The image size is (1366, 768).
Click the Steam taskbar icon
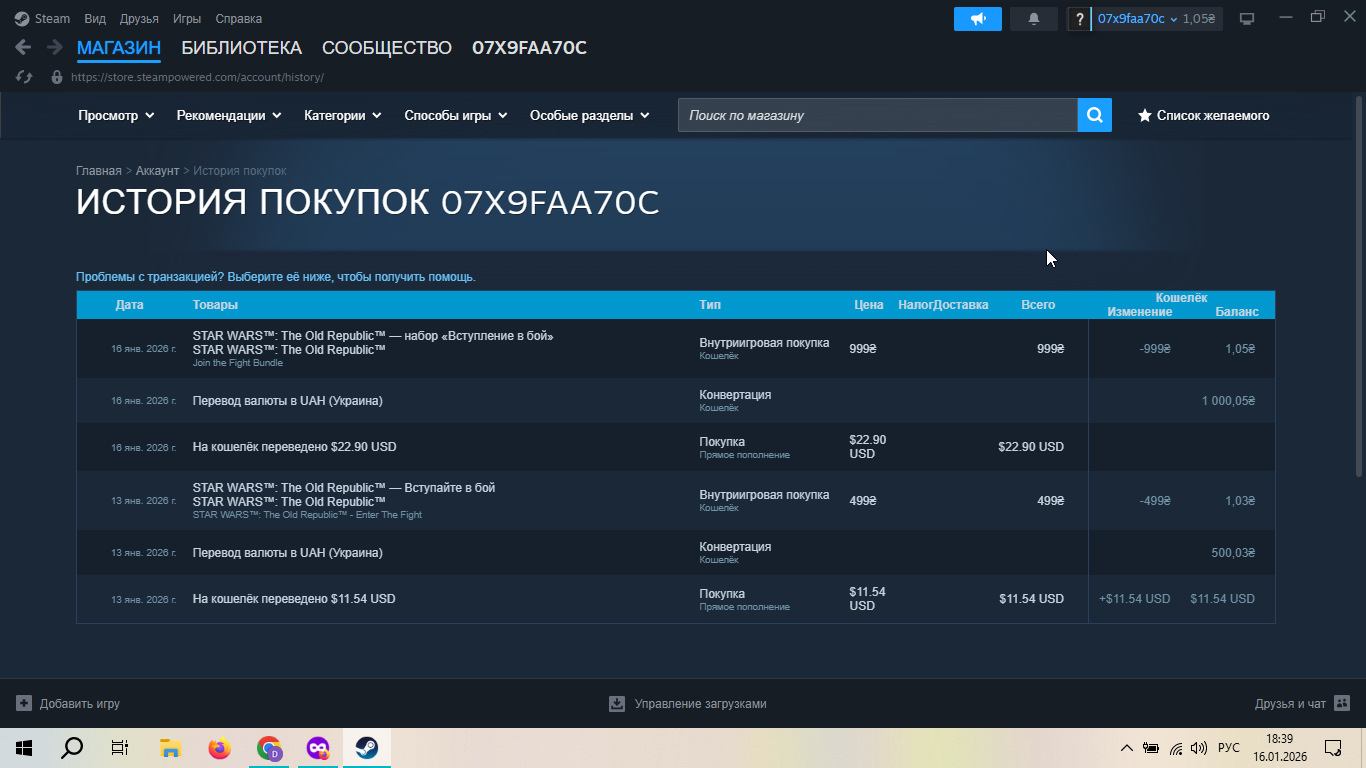pyautogui.click(x=367, y=748)
